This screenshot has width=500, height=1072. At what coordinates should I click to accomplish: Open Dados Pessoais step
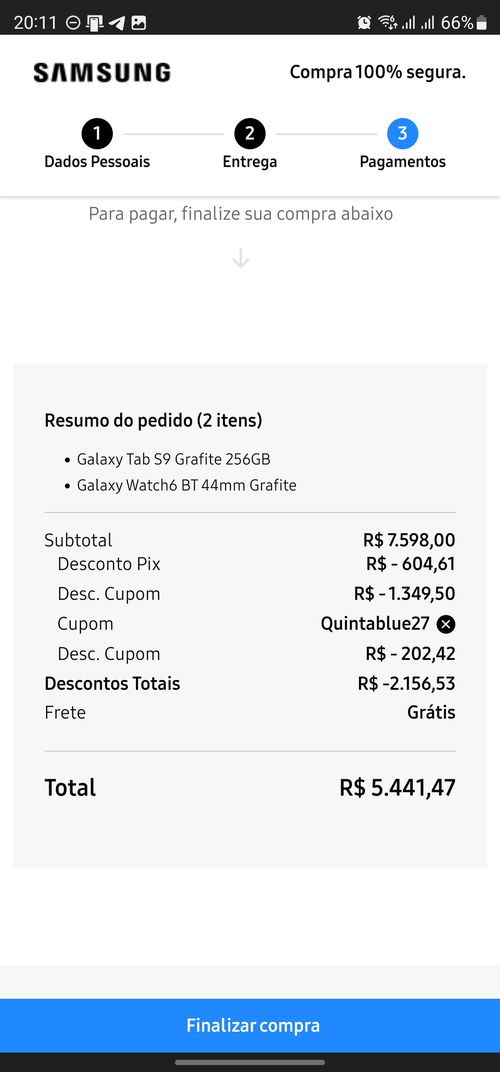[x=97, y=162]
